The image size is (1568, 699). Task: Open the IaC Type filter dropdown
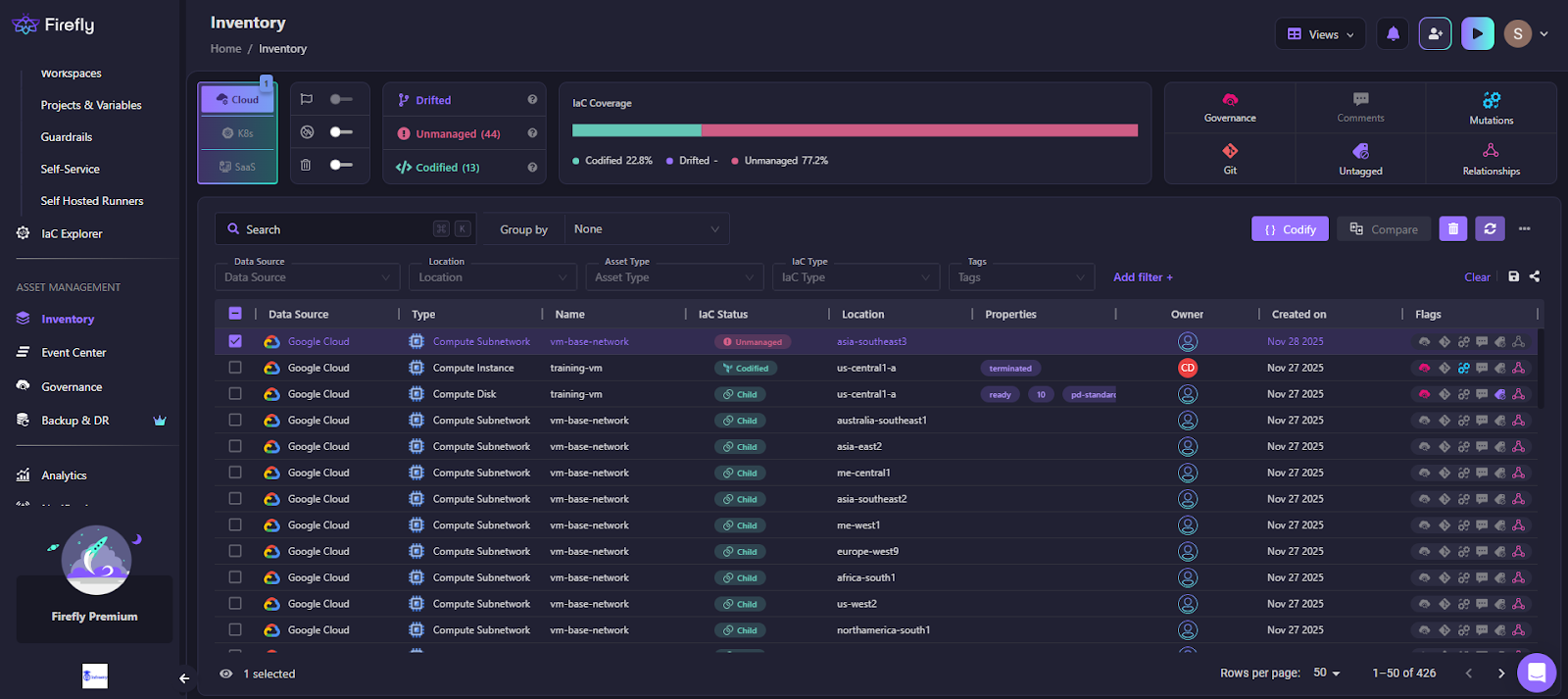[x=856, y=277]
